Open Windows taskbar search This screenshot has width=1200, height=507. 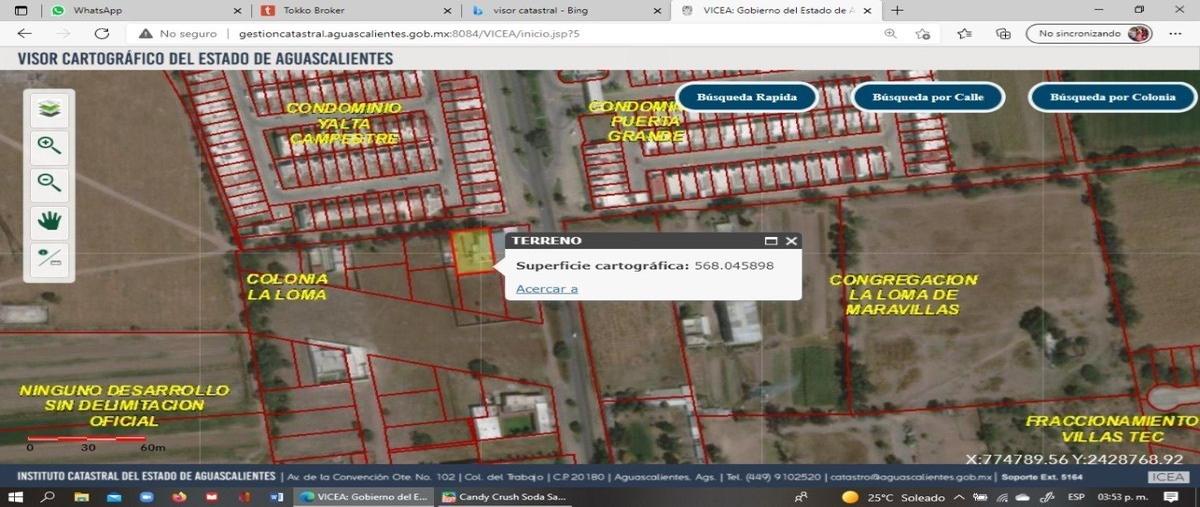48,497
